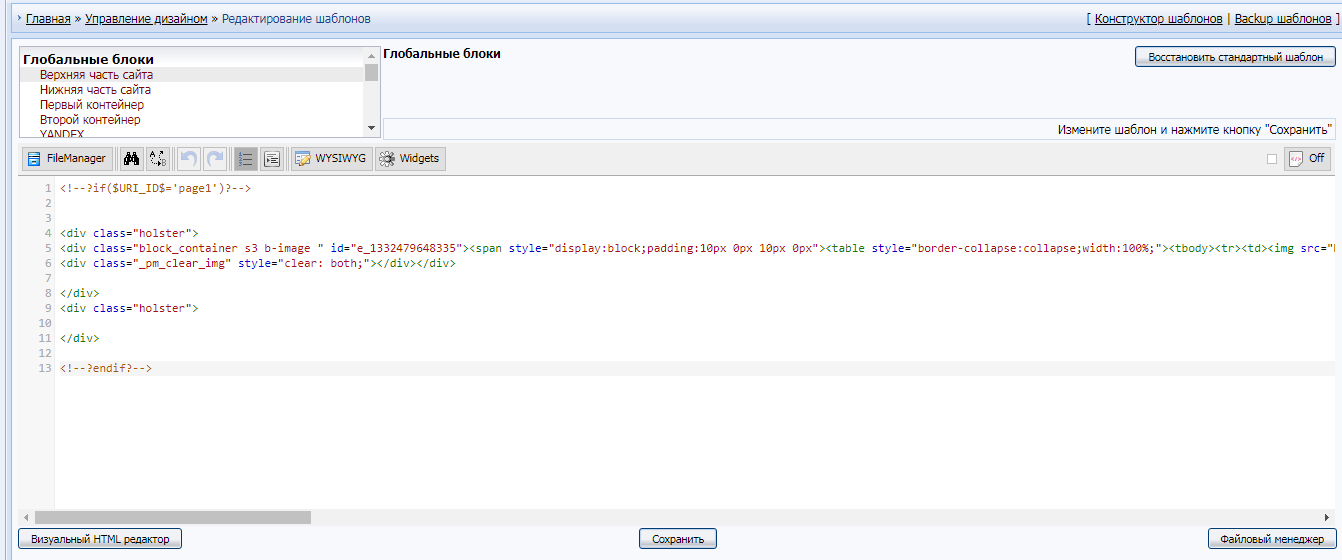Click the binoculars search icon
Image resolution: width=1342 pixels, height=560 pixels.
[x=131, y=158]
